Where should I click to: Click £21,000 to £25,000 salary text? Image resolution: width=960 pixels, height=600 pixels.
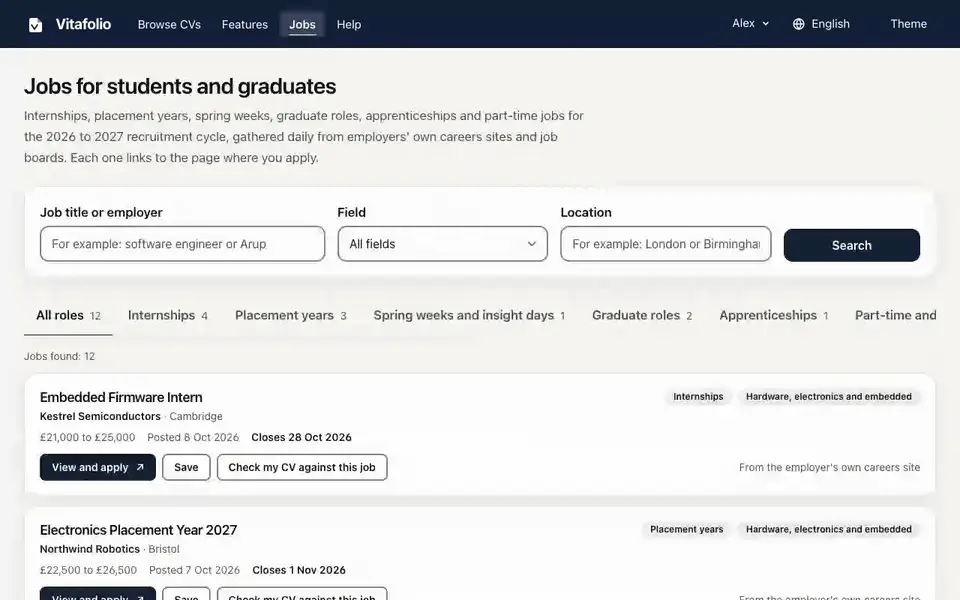coord(88,437)
